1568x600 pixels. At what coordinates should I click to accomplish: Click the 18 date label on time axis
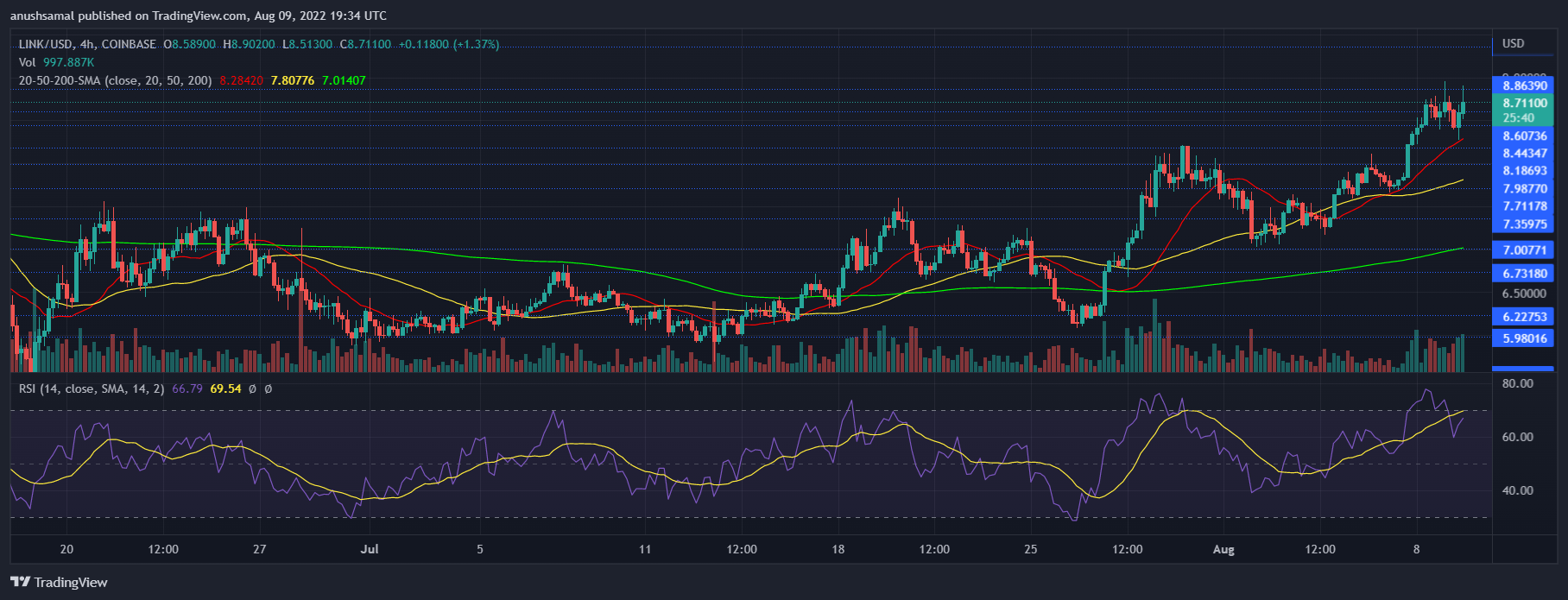[x=838, y=549]
